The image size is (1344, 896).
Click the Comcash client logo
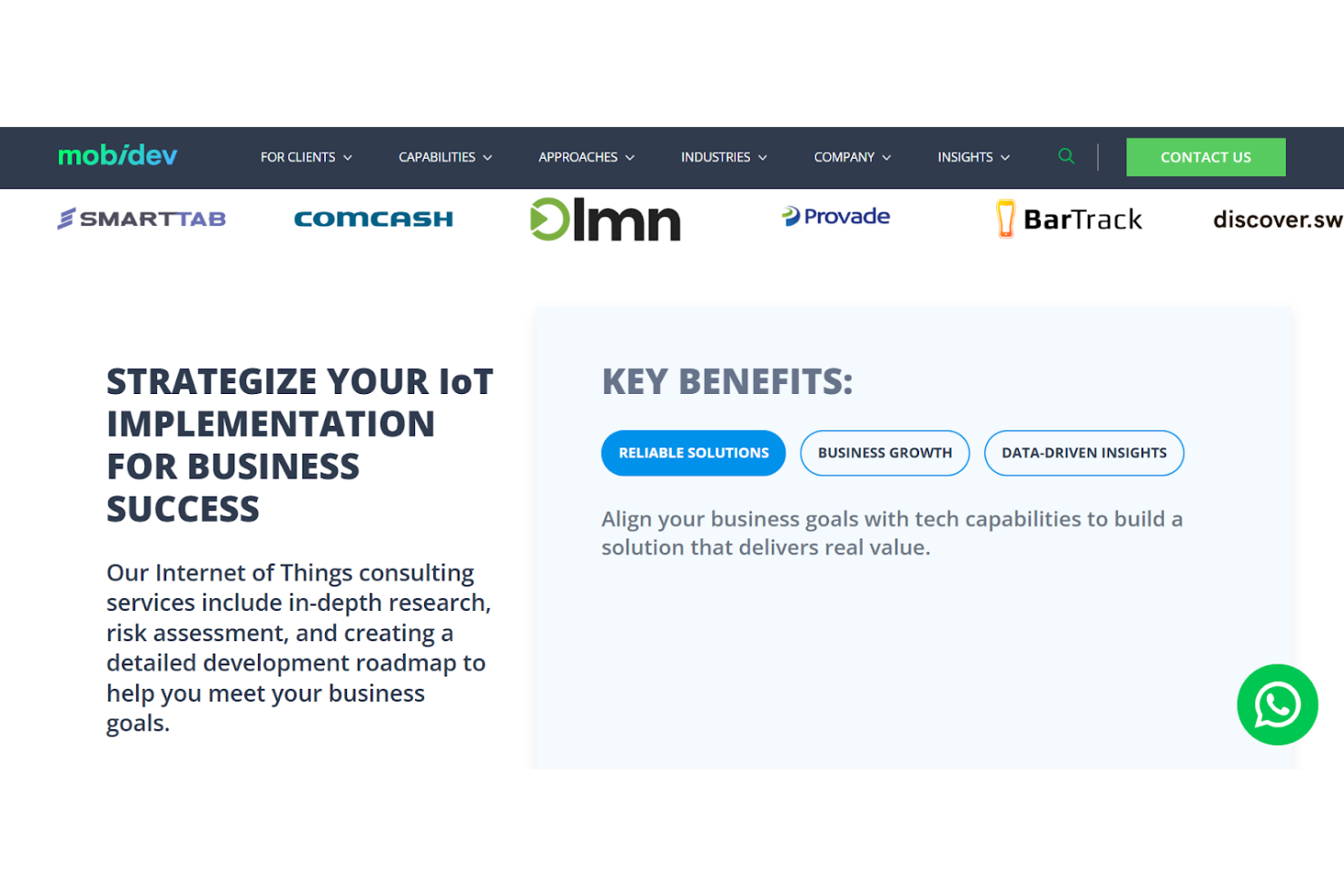373,219
